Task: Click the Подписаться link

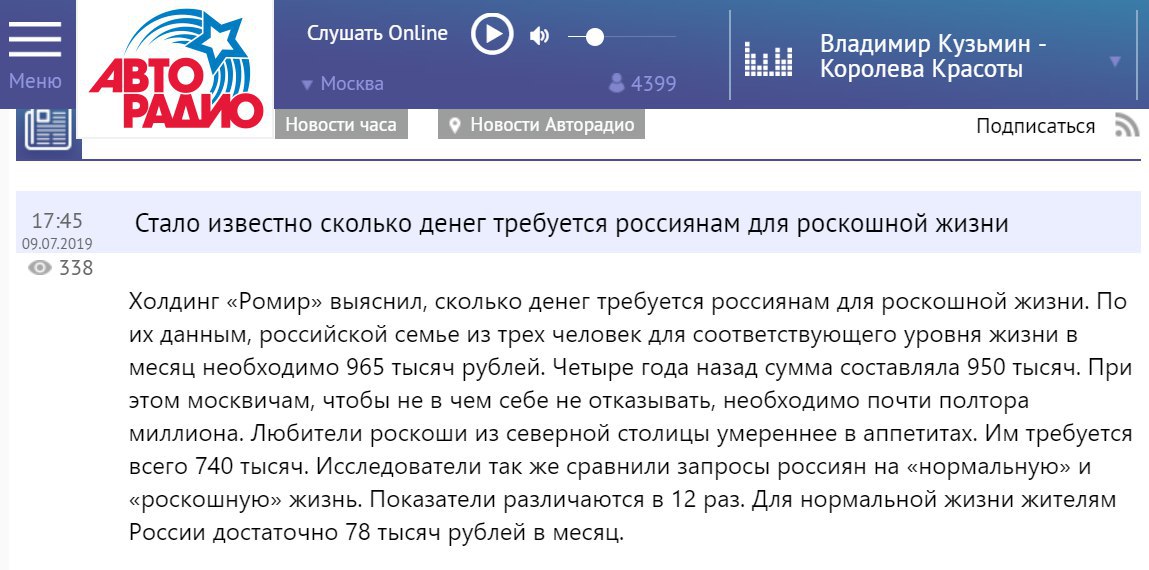Action: pos(1035,126)
